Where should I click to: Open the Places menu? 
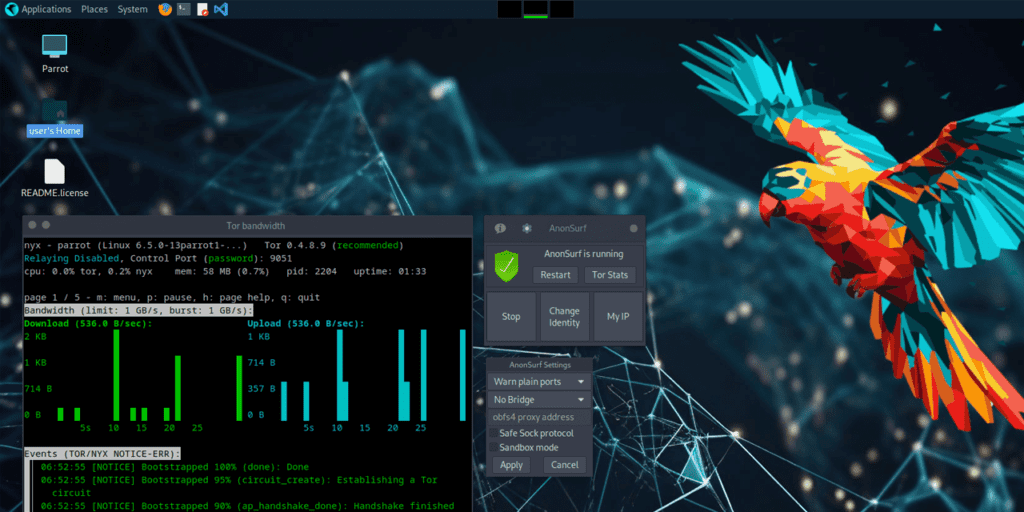[x=95, y=9]
